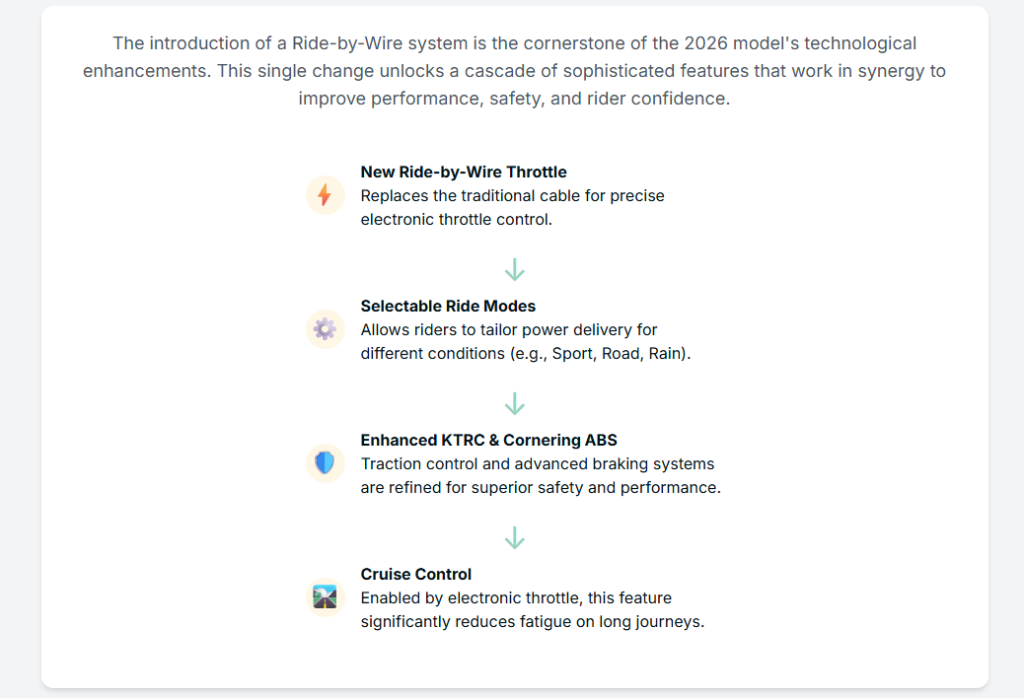1024x698 pixels.
Task: Click the down arrow above Cruise Control
Action: click(514, 538)
